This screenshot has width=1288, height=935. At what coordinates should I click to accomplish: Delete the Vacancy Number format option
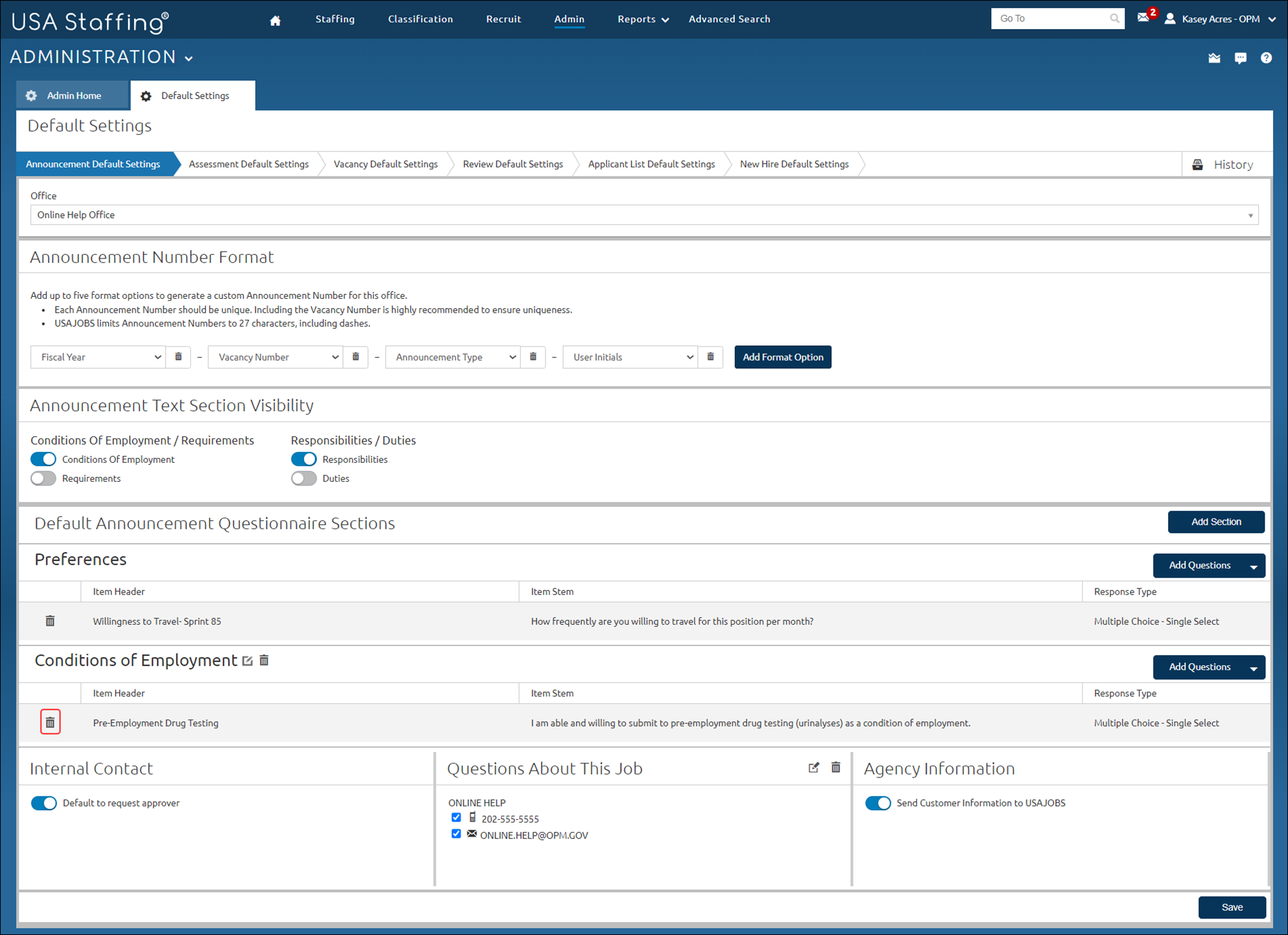point(355,357)
